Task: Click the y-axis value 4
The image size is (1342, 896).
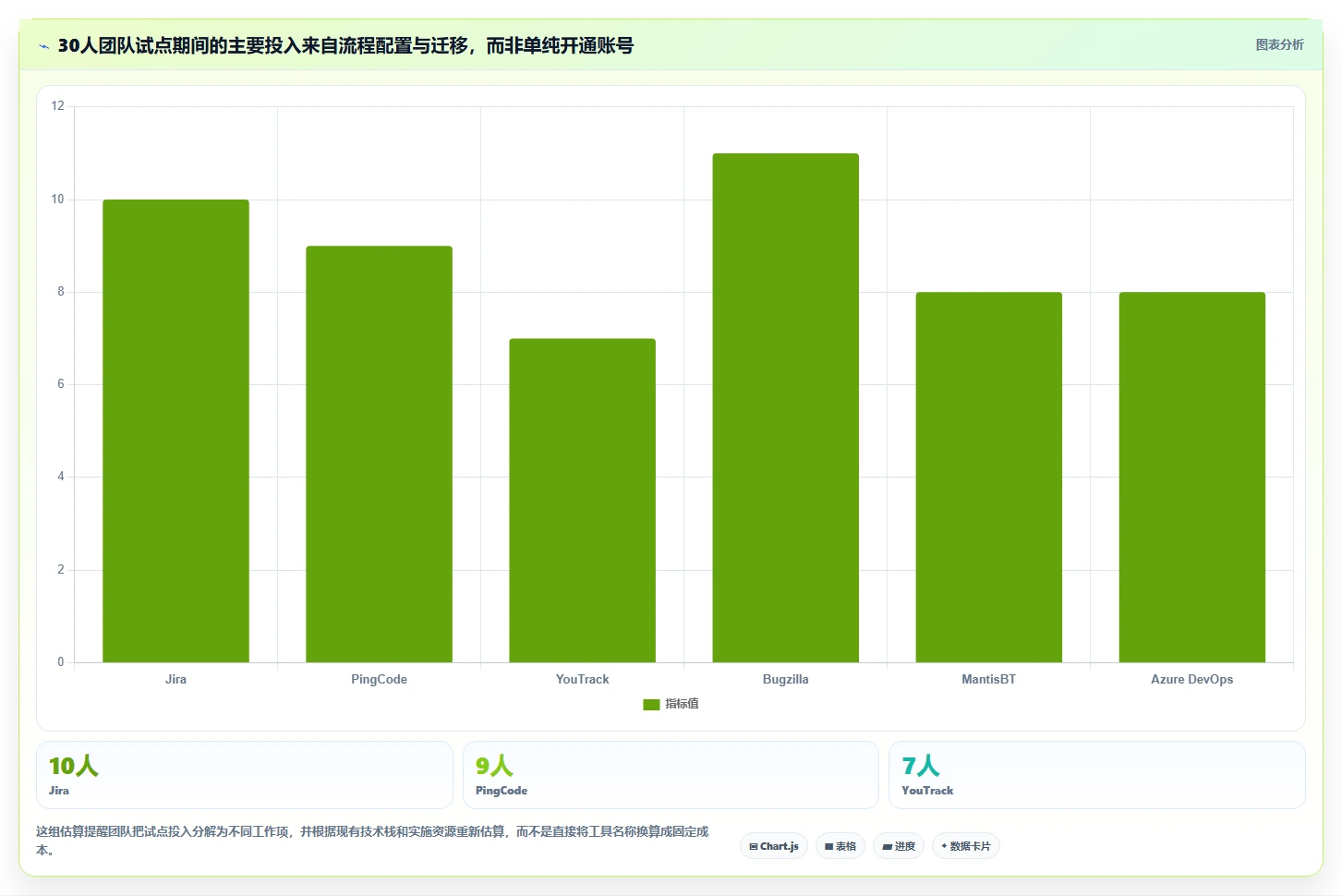Action: coord(61,477)
